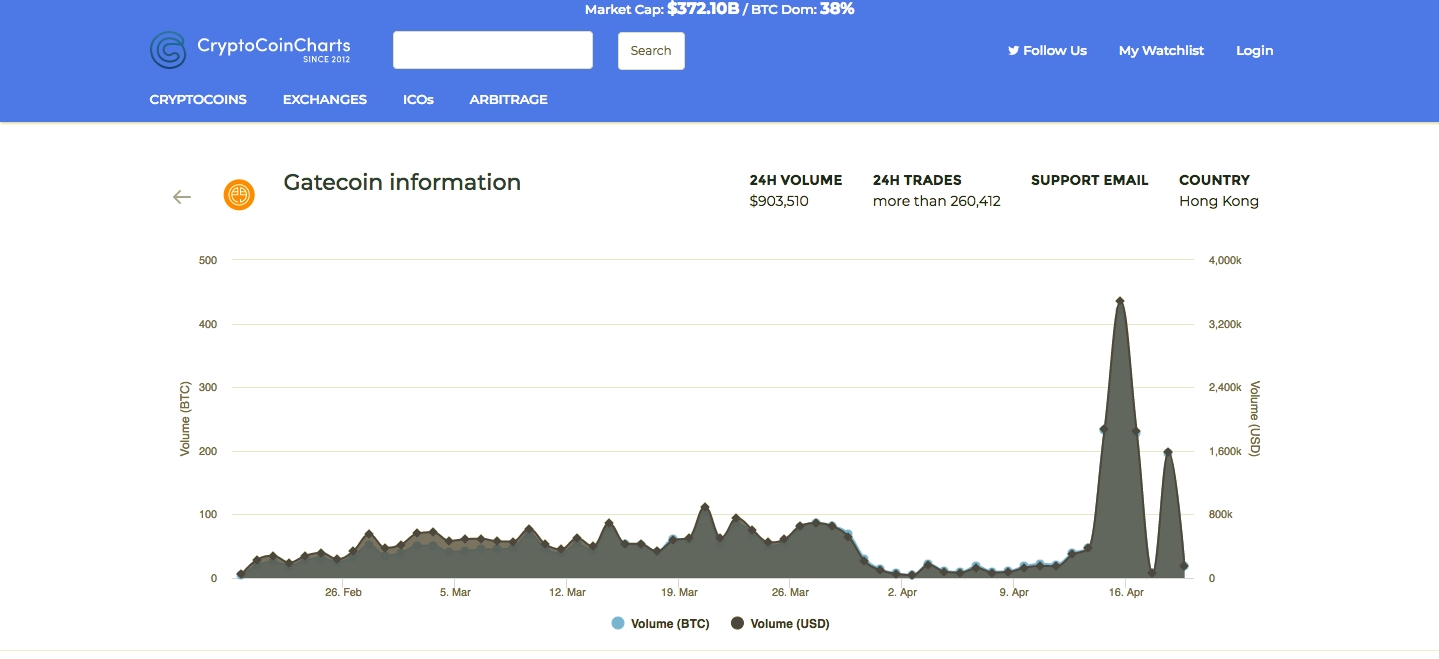1439x659 pixels.
Task: Click the 2. Apr x-axis label
Action: click(903, 593)
